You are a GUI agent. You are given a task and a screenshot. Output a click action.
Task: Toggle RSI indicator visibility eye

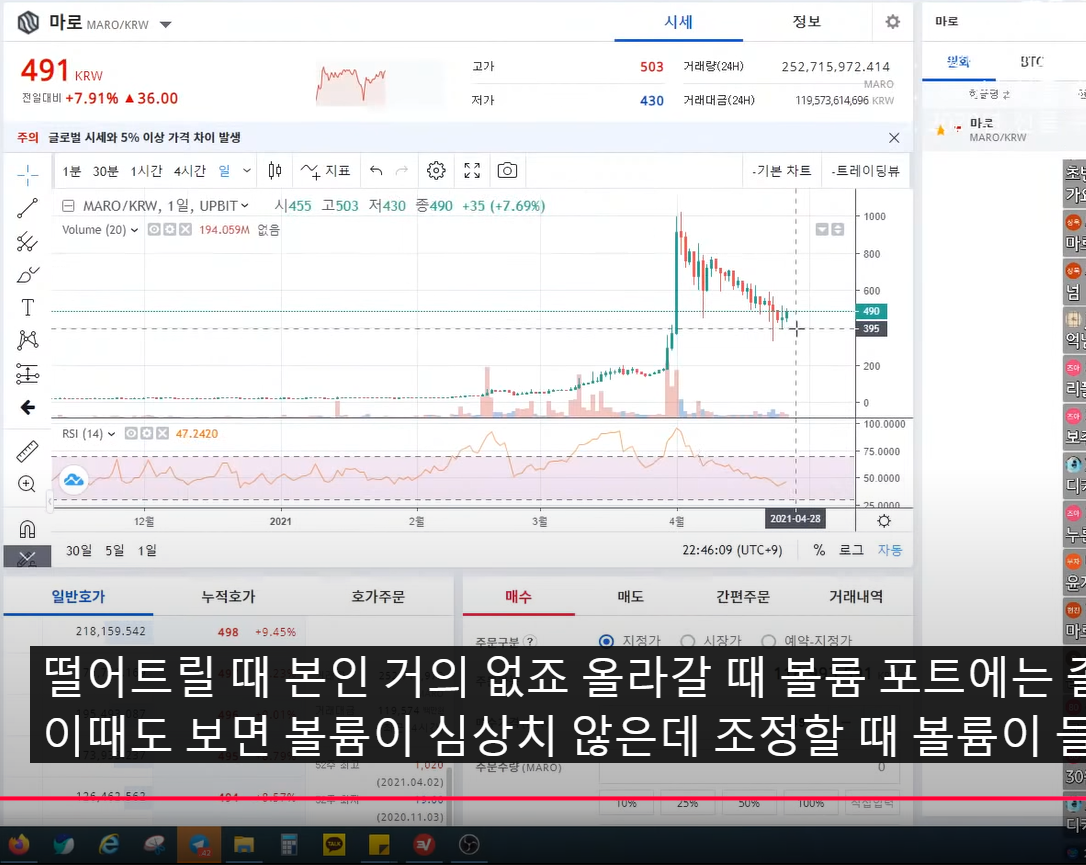(x=131, y=434)
